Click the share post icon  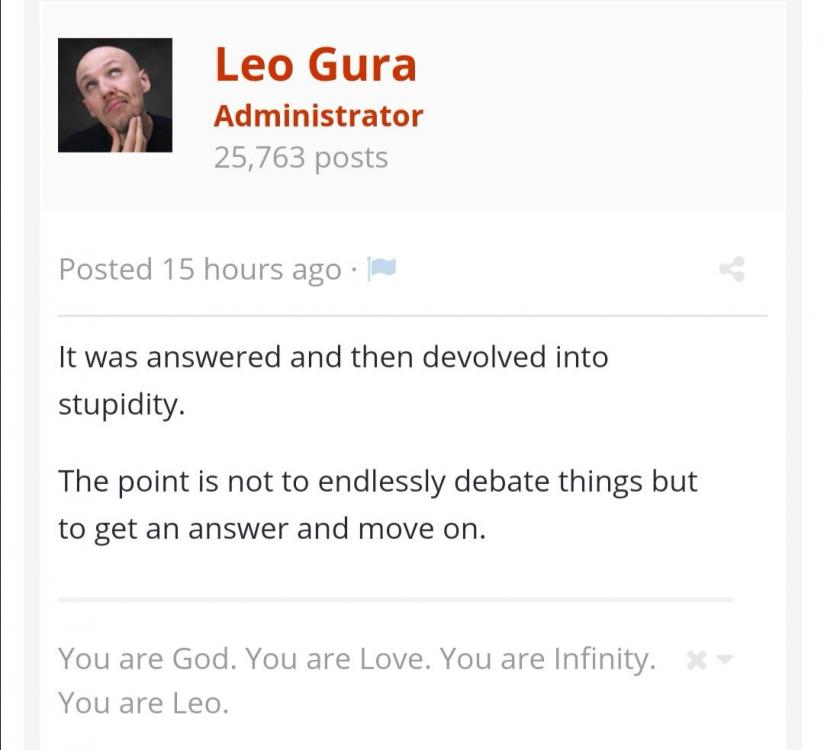click(732, 268)
